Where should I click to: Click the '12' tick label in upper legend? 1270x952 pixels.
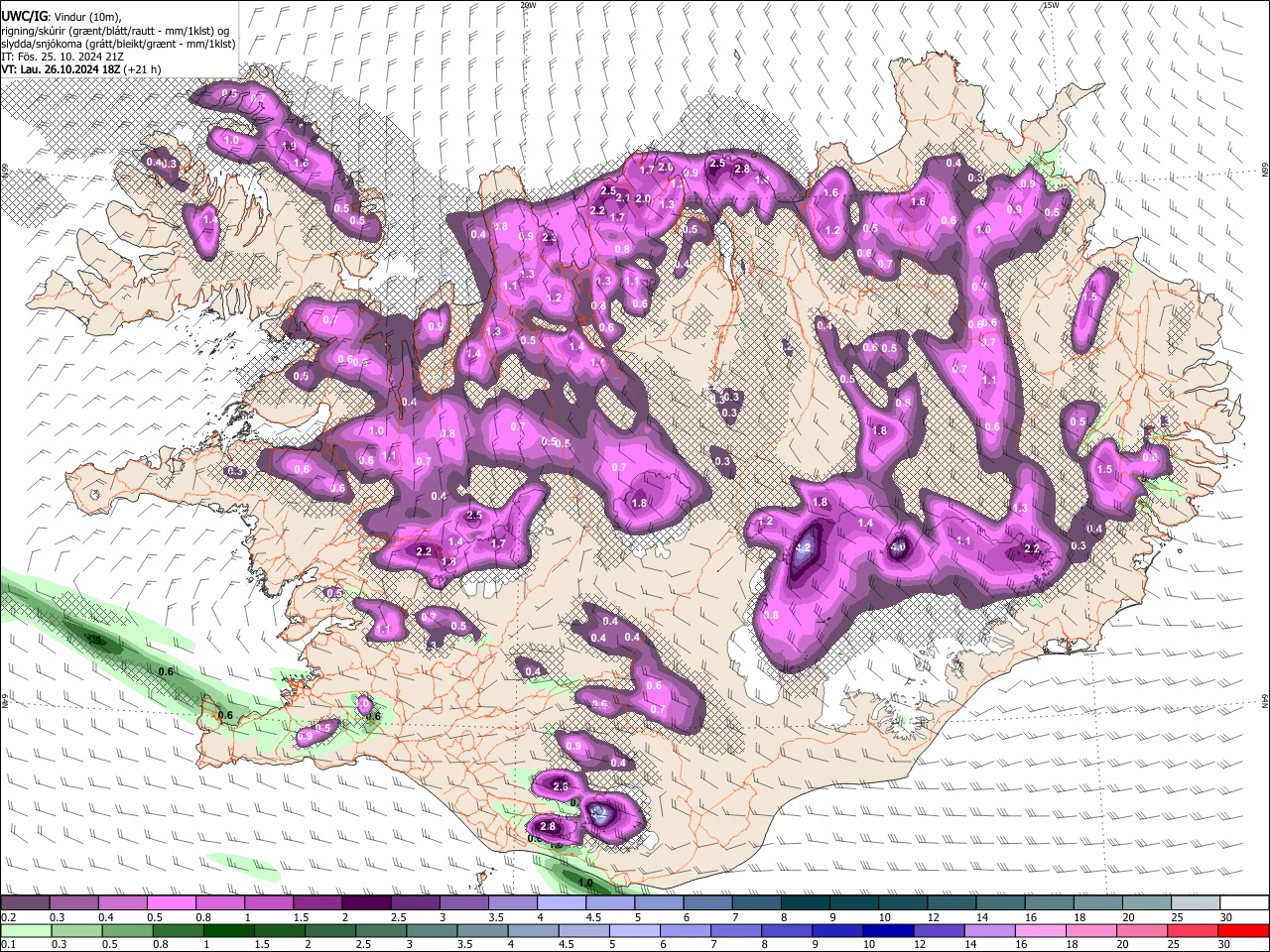point(934,917)
